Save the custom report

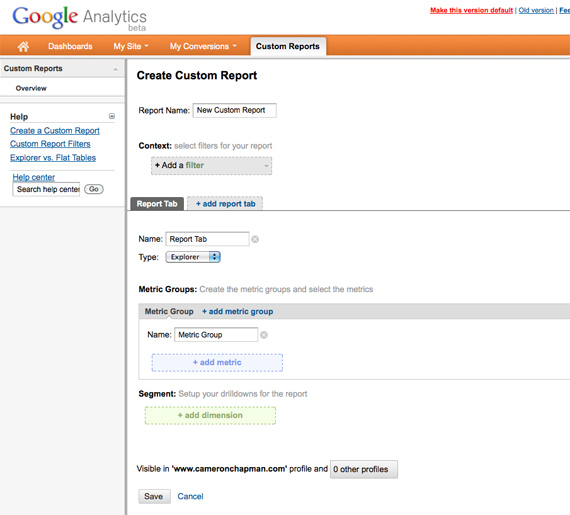(154, 496)
